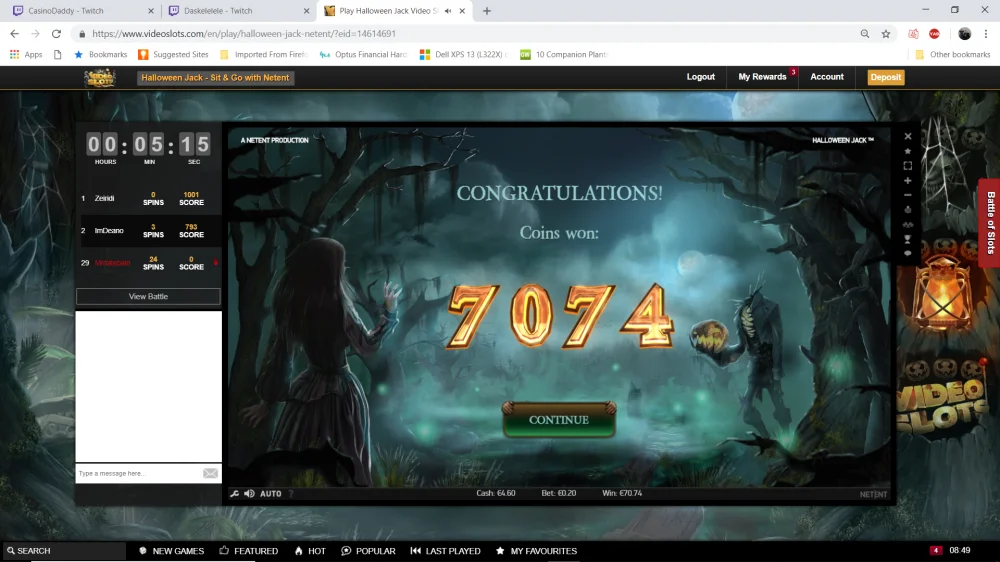Screen dimensions: 1000x562
Task: Open a new browser tab
Action: pos(487,11)
